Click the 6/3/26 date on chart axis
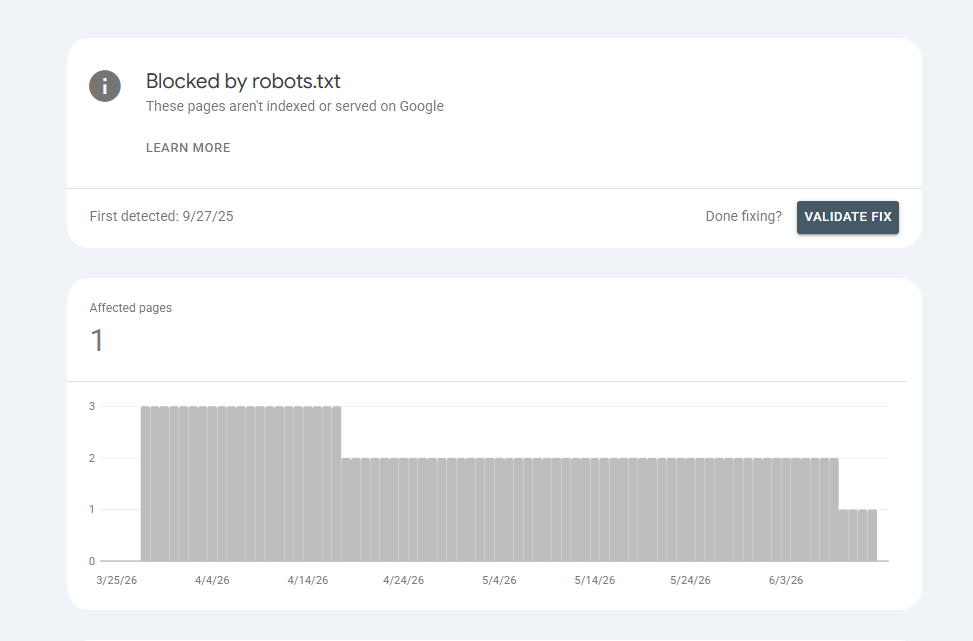 click(786, 580)
